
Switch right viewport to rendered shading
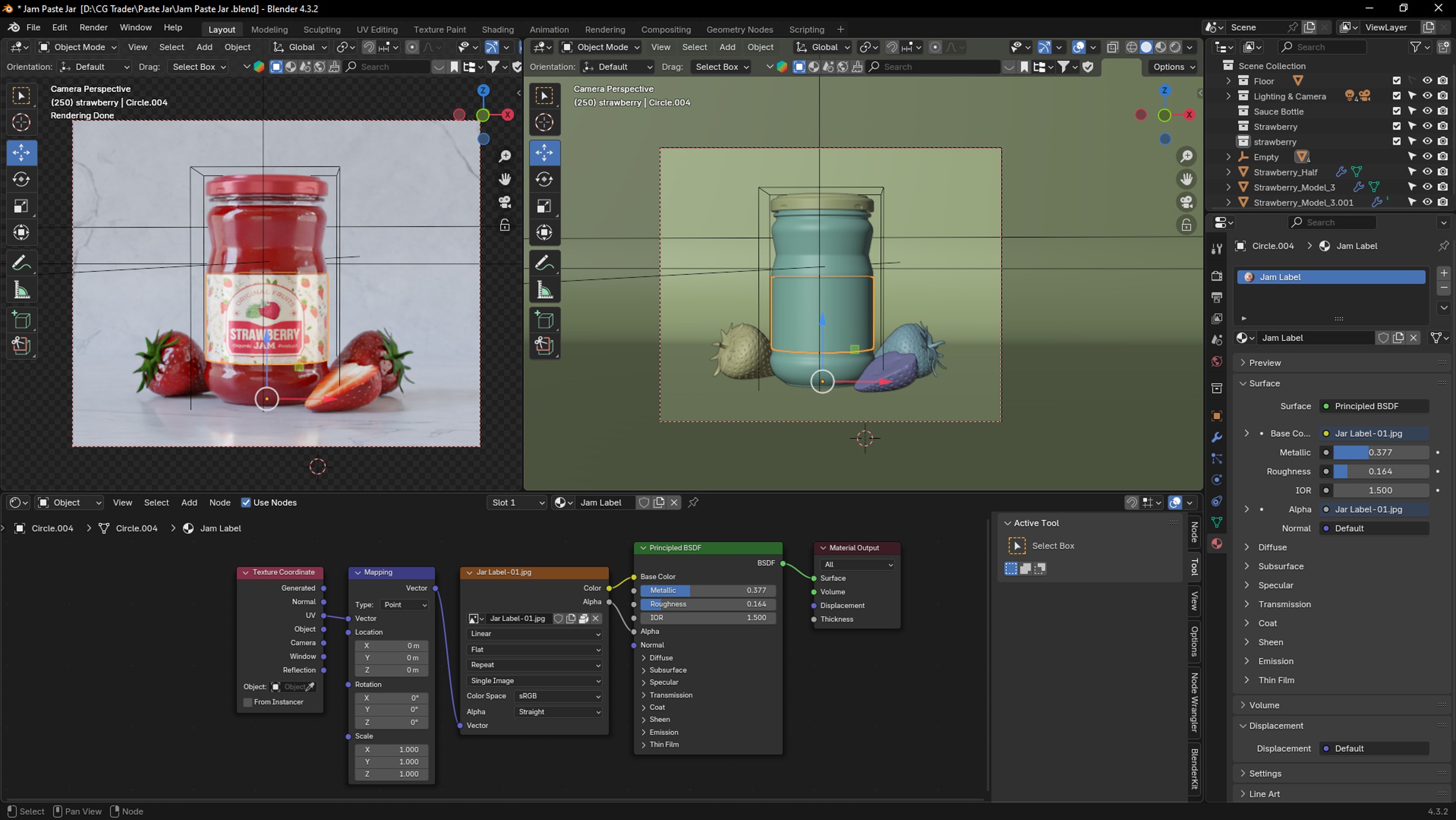coord(1175,47)
